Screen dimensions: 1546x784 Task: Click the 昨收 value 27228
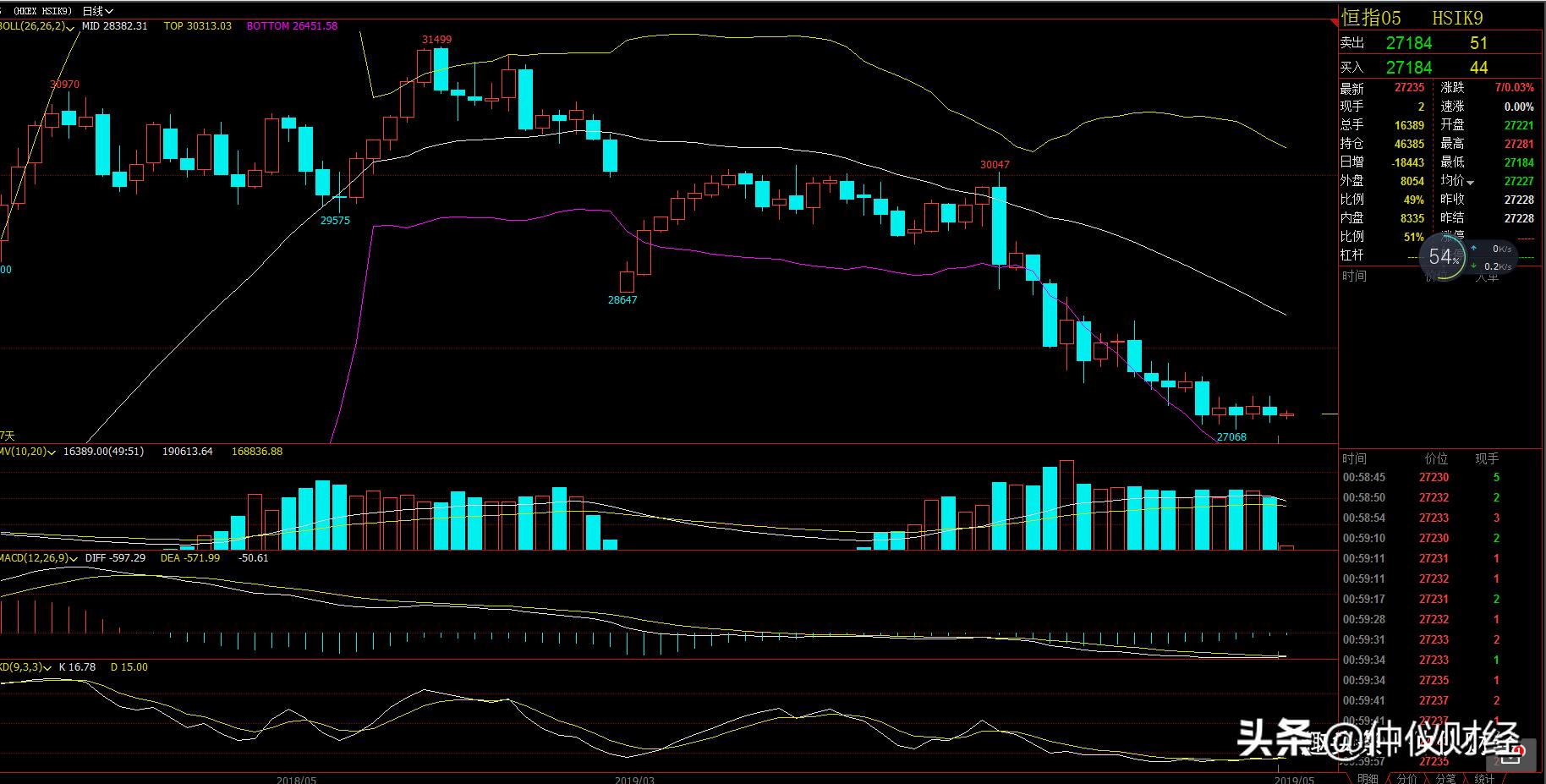1519,200
